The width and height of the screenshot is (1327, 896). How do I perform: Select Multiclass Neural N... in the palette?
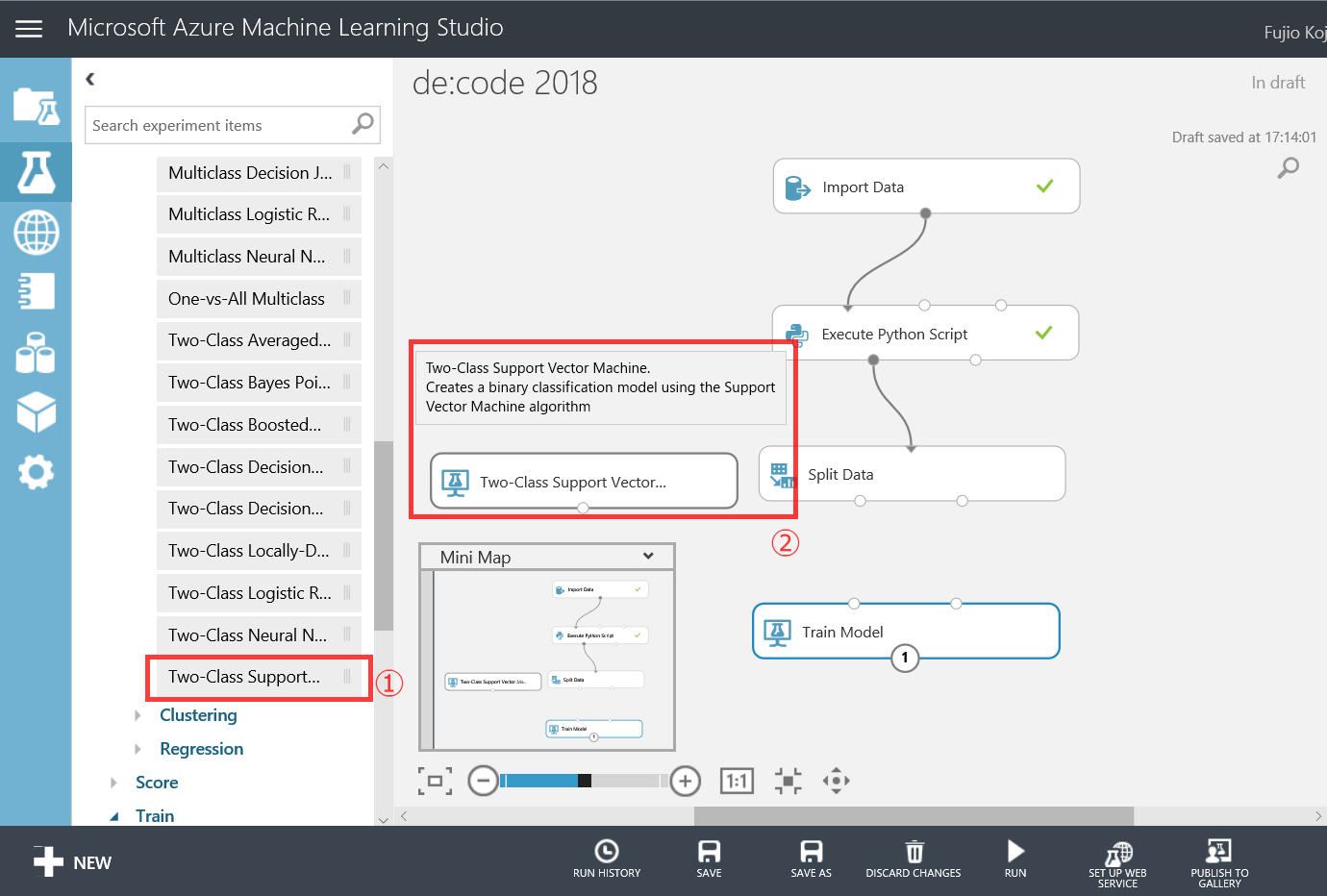[x=259, y=257]
